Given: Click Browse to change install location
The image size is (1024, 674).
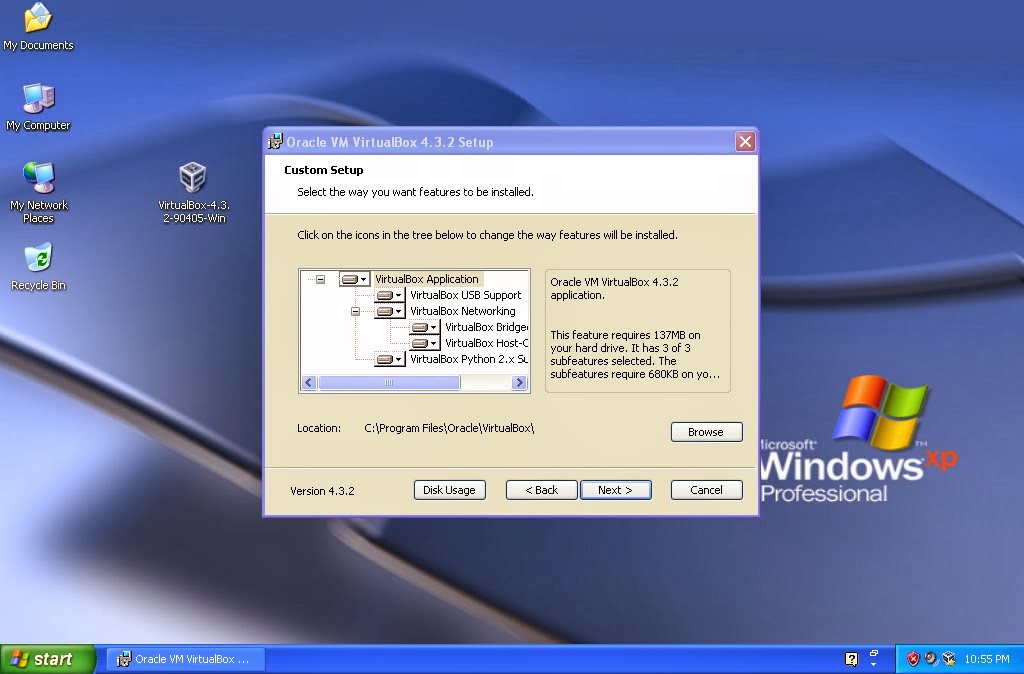Looking at the screenshot, I should click(x=706, y=432).
